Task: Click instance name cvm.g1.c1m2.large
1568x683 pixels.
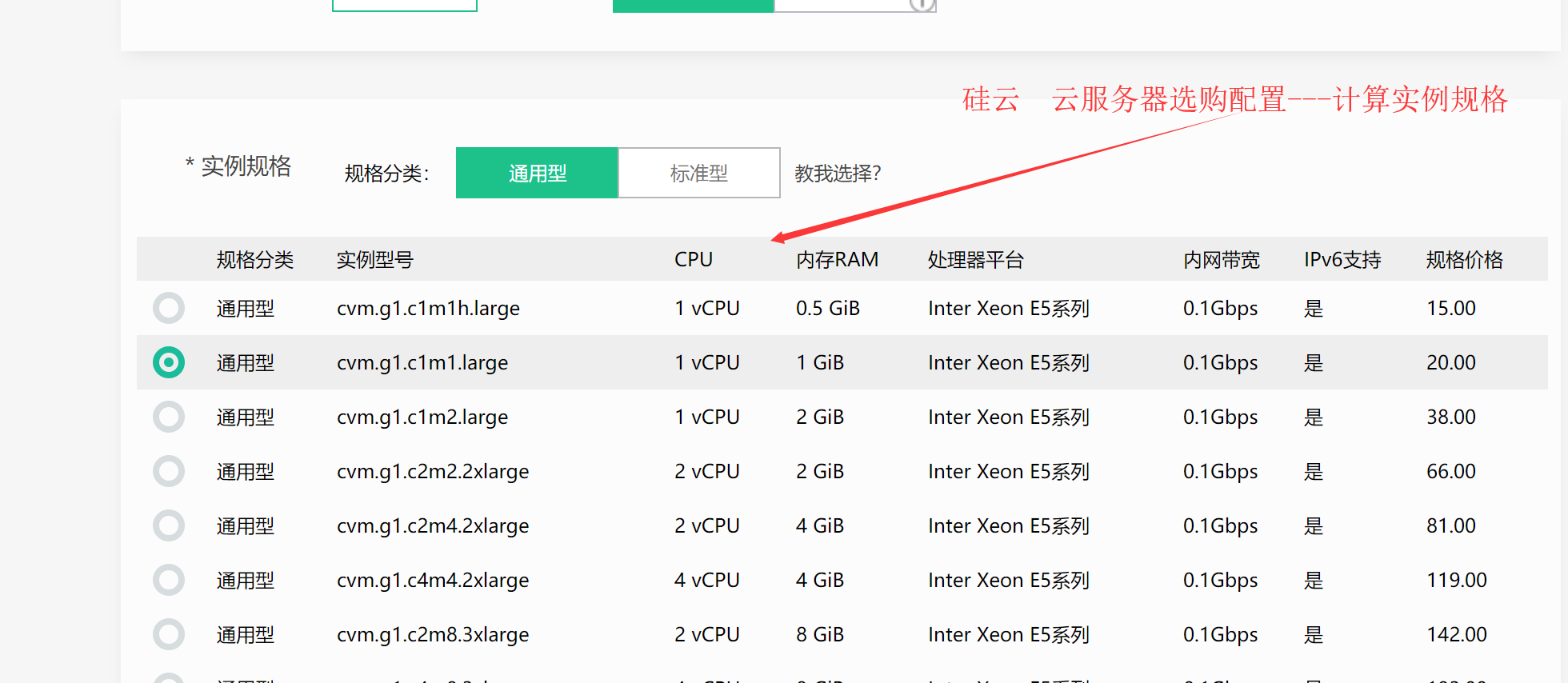Action: 422,417
